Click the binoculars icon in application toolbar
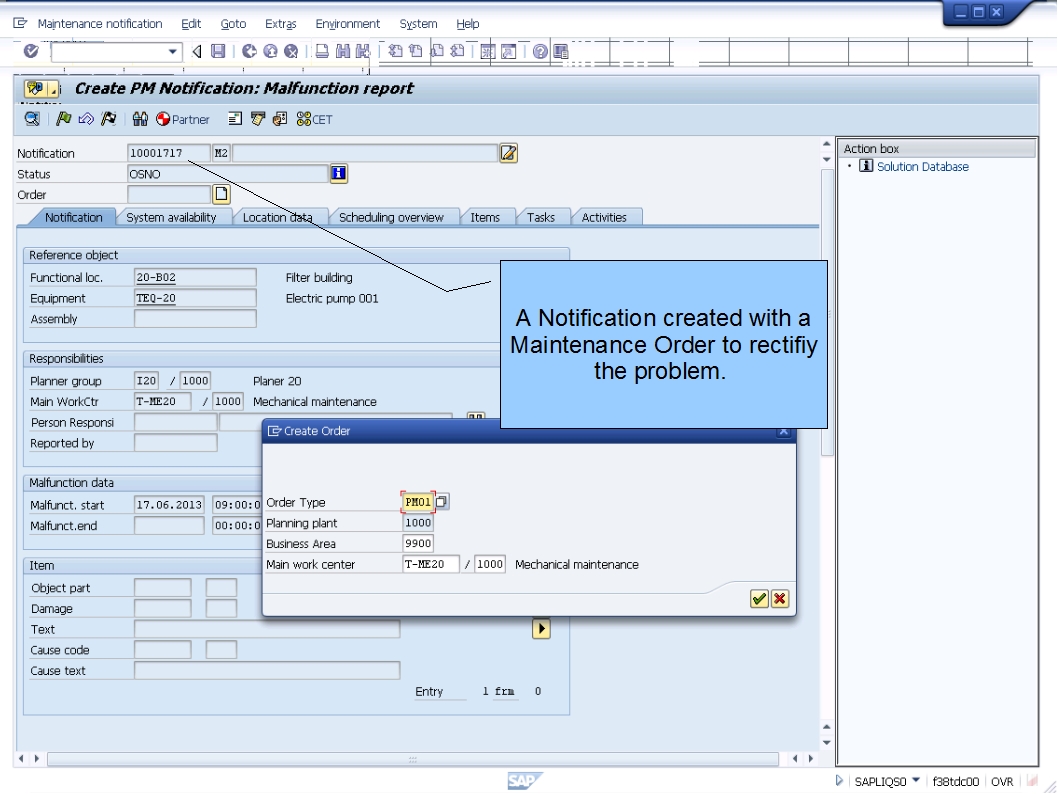 click(x=140, y=119)
